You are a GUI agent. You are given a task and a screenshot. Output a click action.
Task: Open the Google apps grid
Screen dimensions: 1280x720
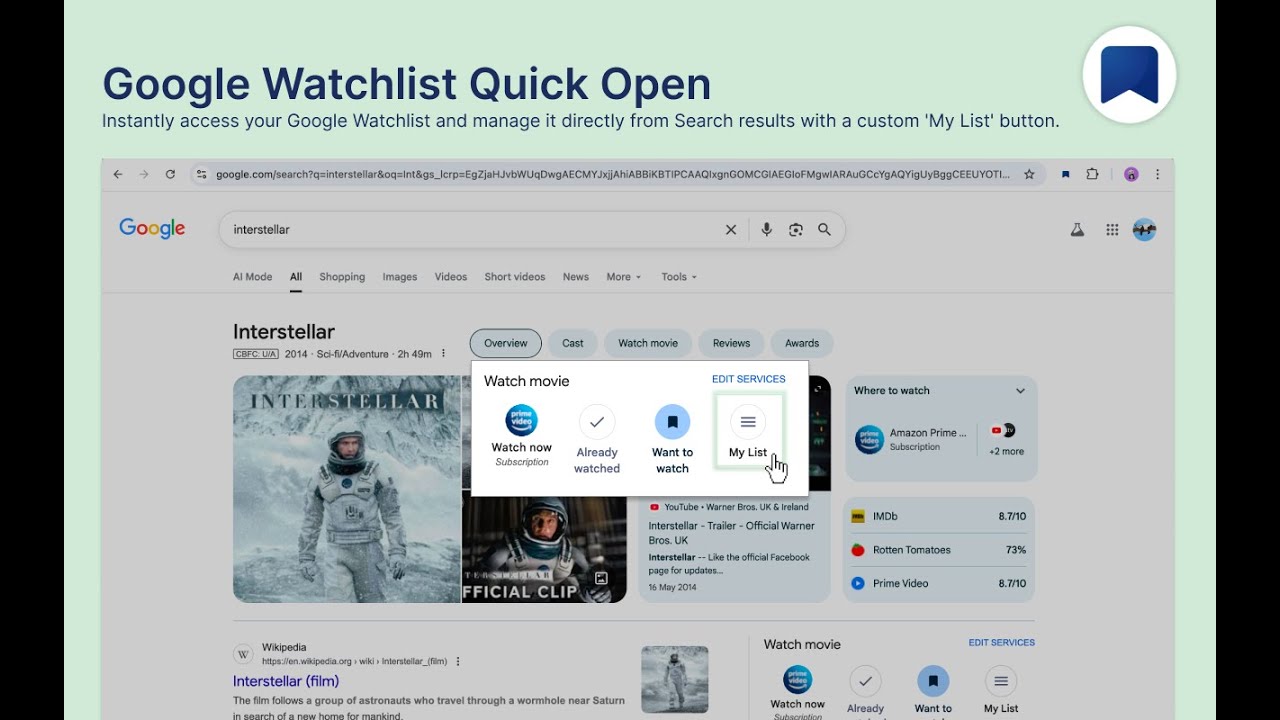pyautogui.click(x=1112, y=229)
